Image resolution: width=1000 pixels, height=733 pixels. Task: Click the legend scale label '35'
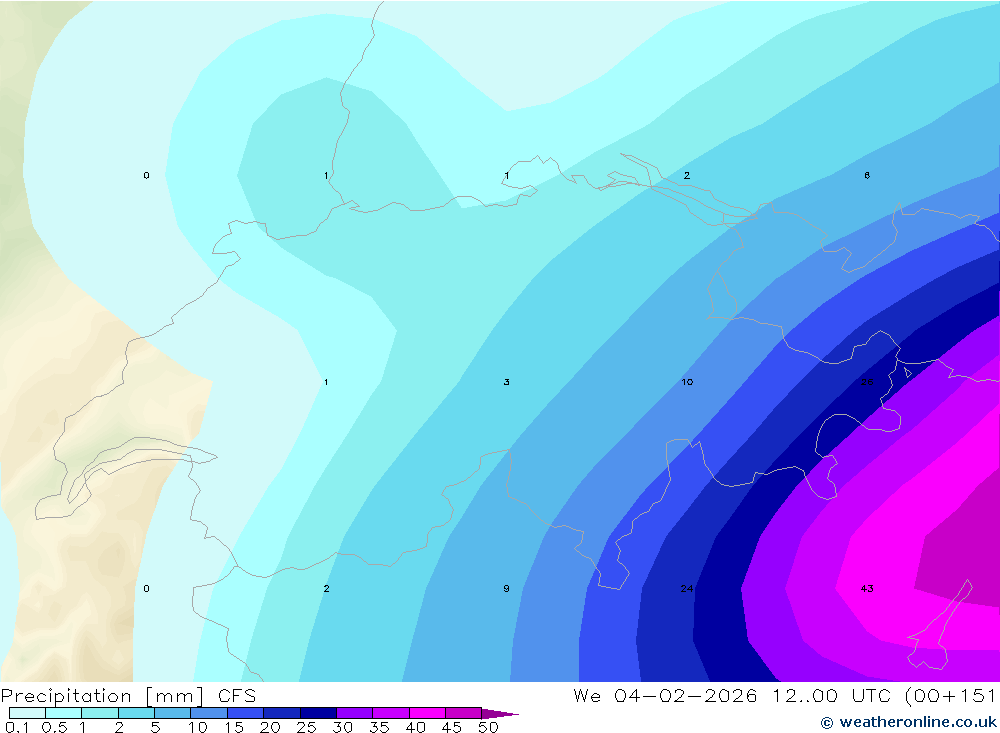(x=379, y=727)
